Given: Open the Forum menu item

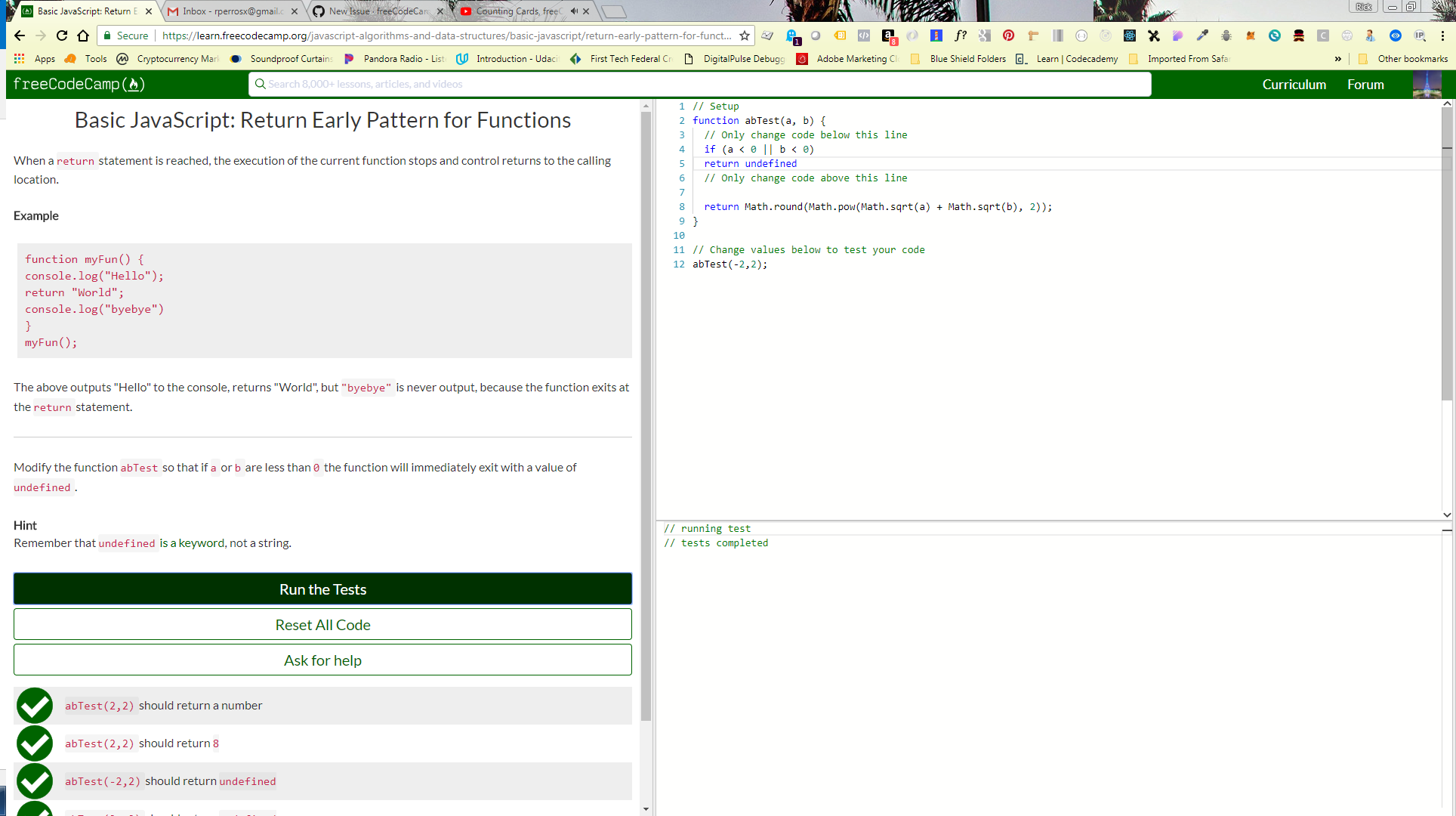Looking at the screenshot, I should point(1365,84).
